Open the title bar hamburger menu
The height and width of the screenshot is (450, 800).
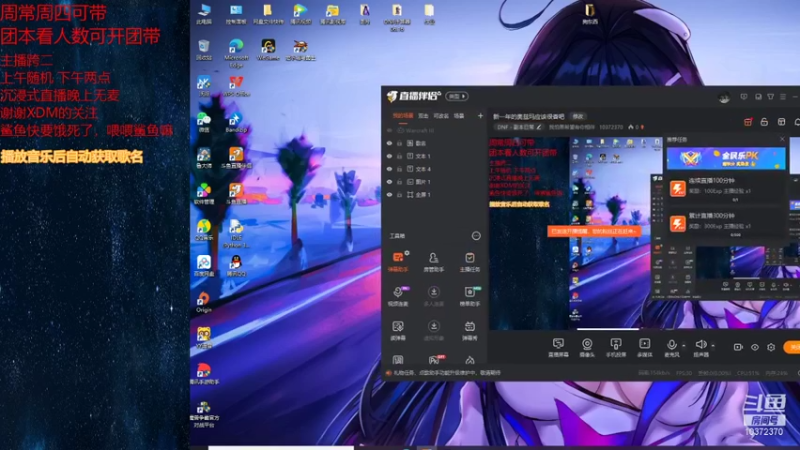(783, 96)
